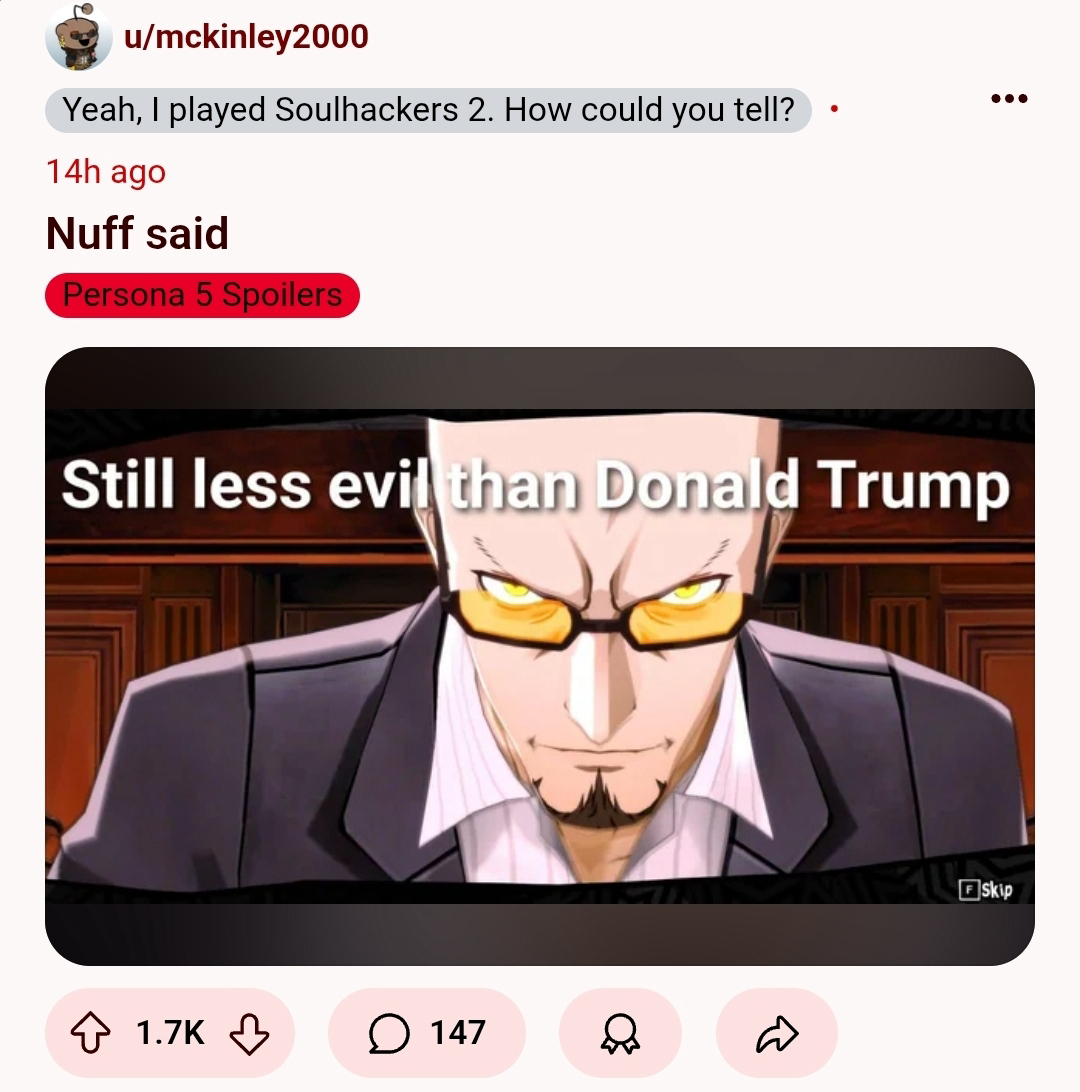The image size is (1080, 1092).
Task: Click the Still less evil caption text
Action: pos(535,485)
